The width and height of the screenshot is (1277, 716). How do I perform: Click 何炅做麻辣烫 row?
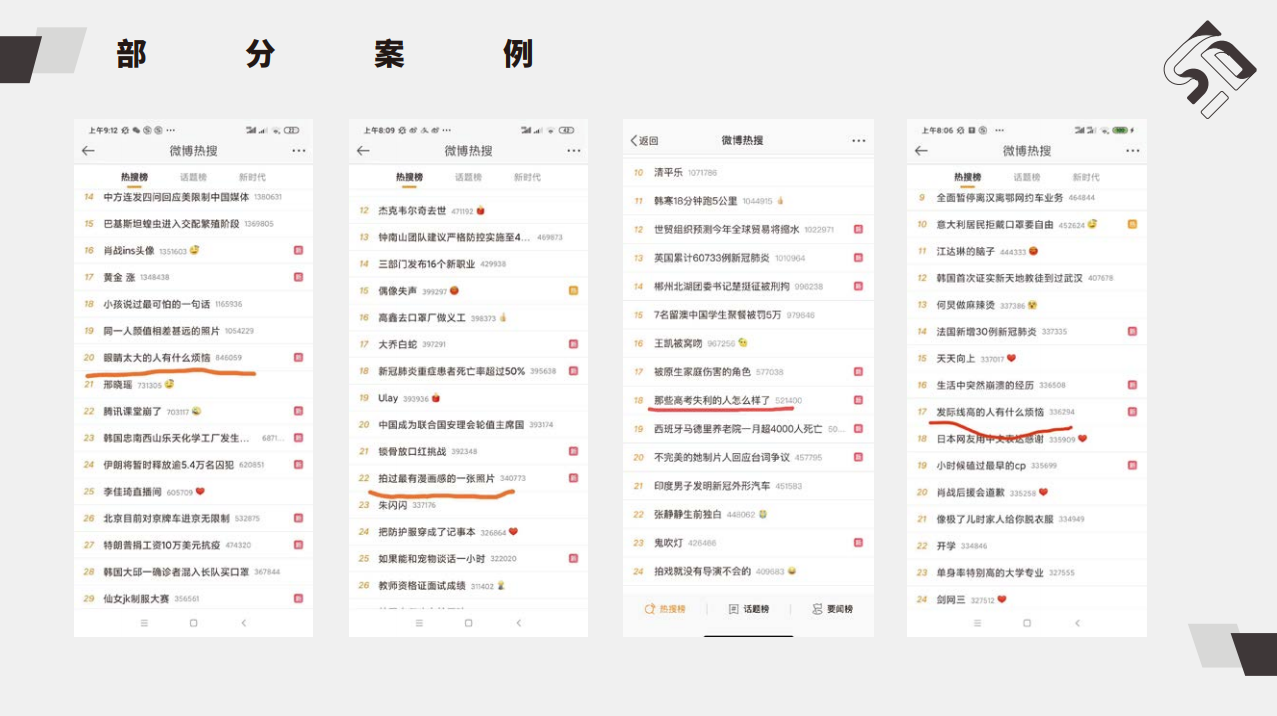click(x=1027, y=305)
